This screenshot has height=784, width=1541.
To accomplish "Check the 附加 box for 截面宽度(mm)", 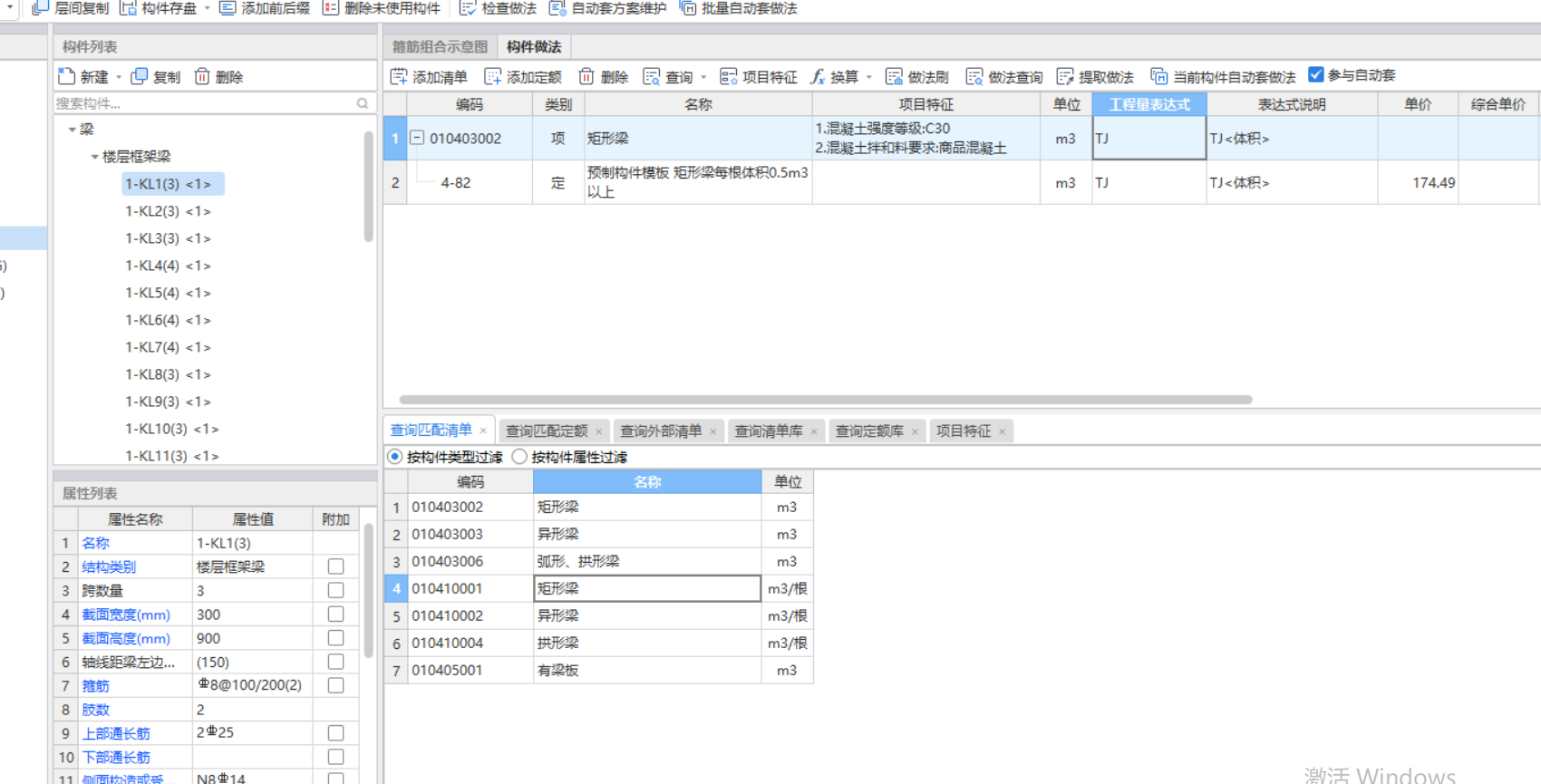I will point(335,615).
